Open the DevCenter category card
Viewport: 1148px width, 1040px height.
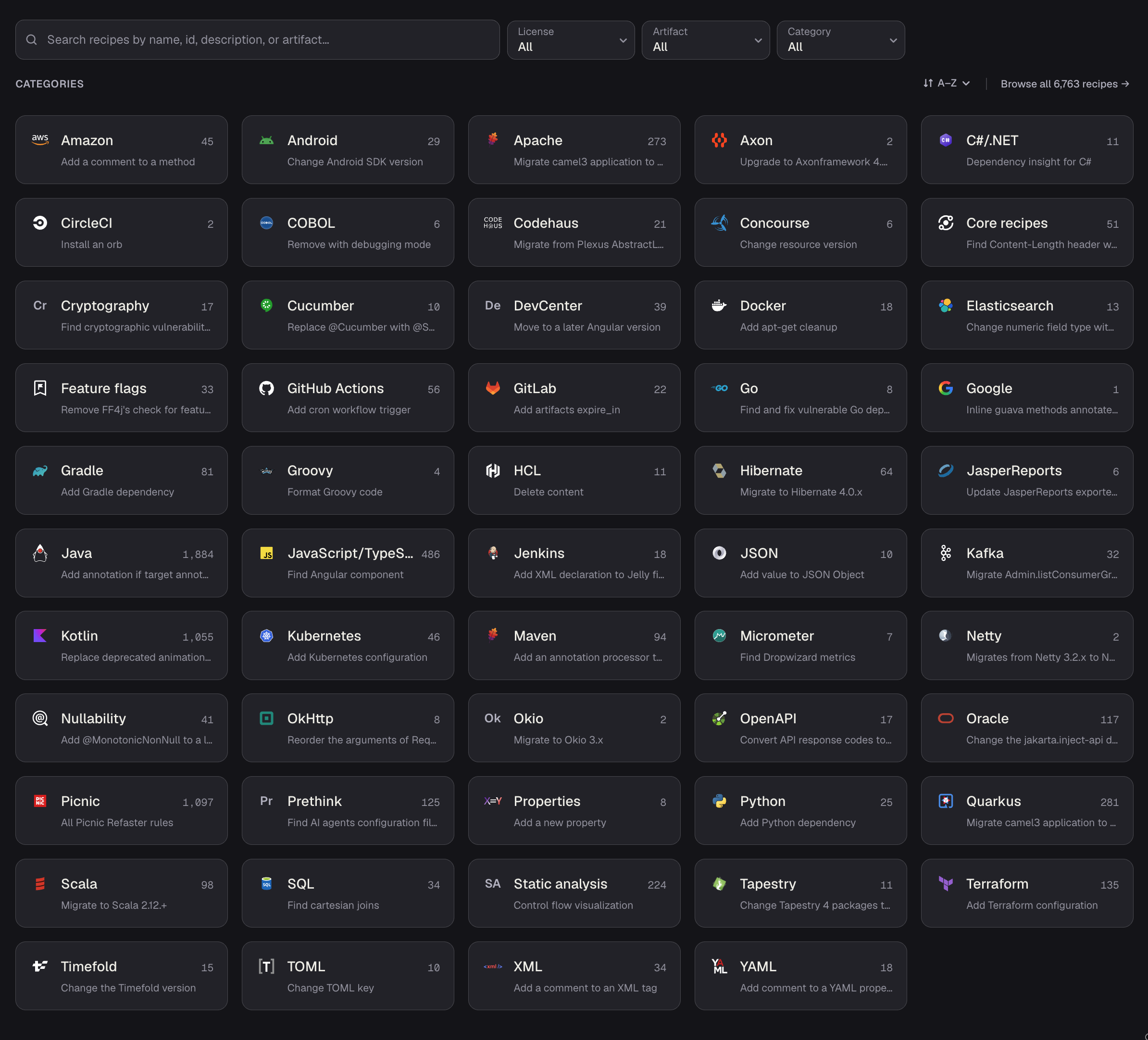click(x=574, y=315)
